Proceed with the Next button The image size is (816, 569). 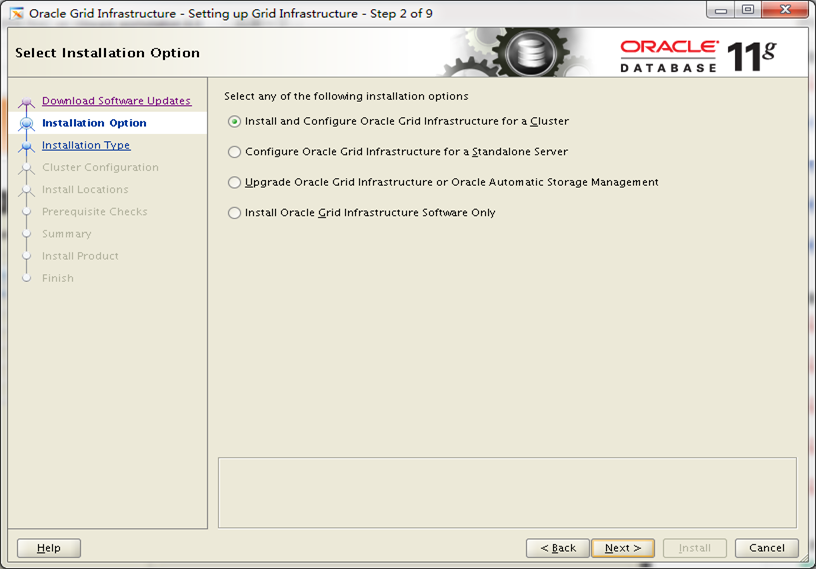coord(623,548)
